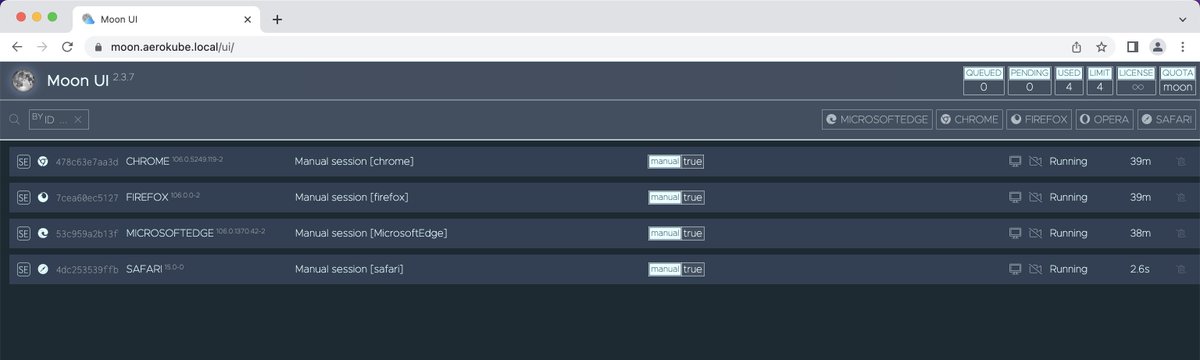Viewport: 1200px width, 360px height.
Task: Clear the BY ID filter chip
Action: pyautogui.click(x=79, y=120)
